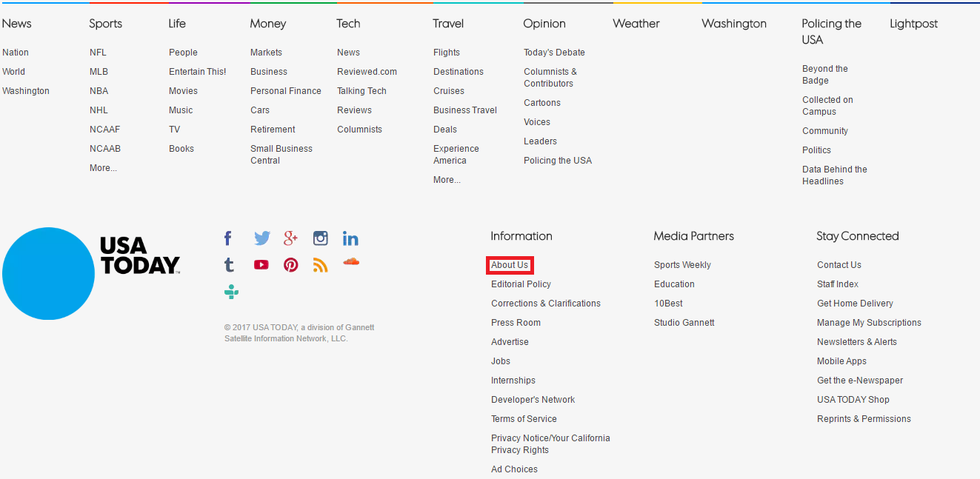Screen dimensions: 980x479
Task: Visit the Instagram icon link
Action: click(x=320, y=238)
